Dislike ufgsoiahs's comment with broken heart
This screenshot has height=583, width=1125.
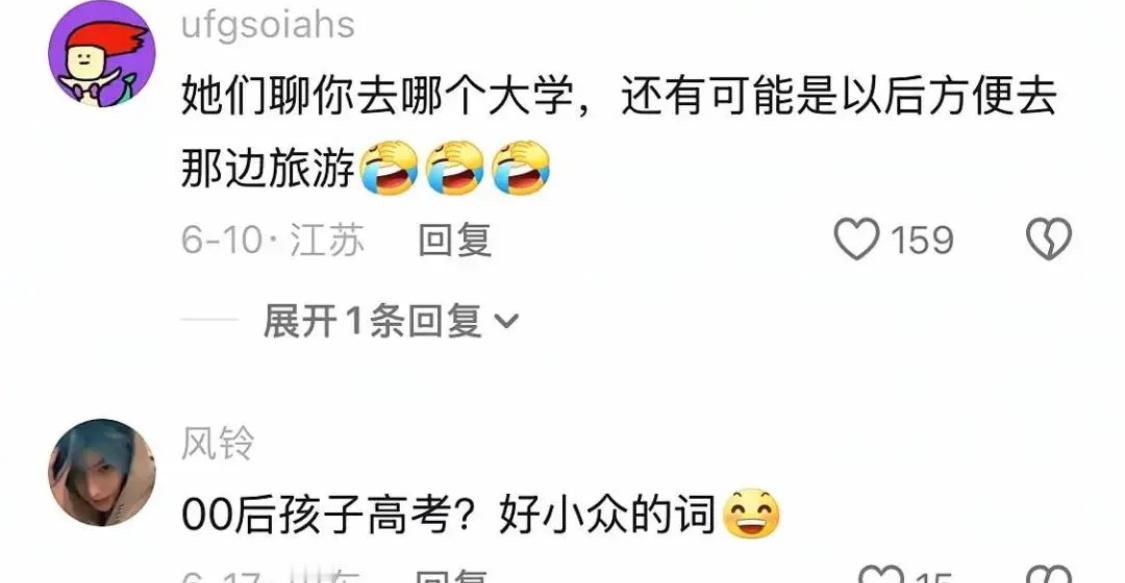1049,239
